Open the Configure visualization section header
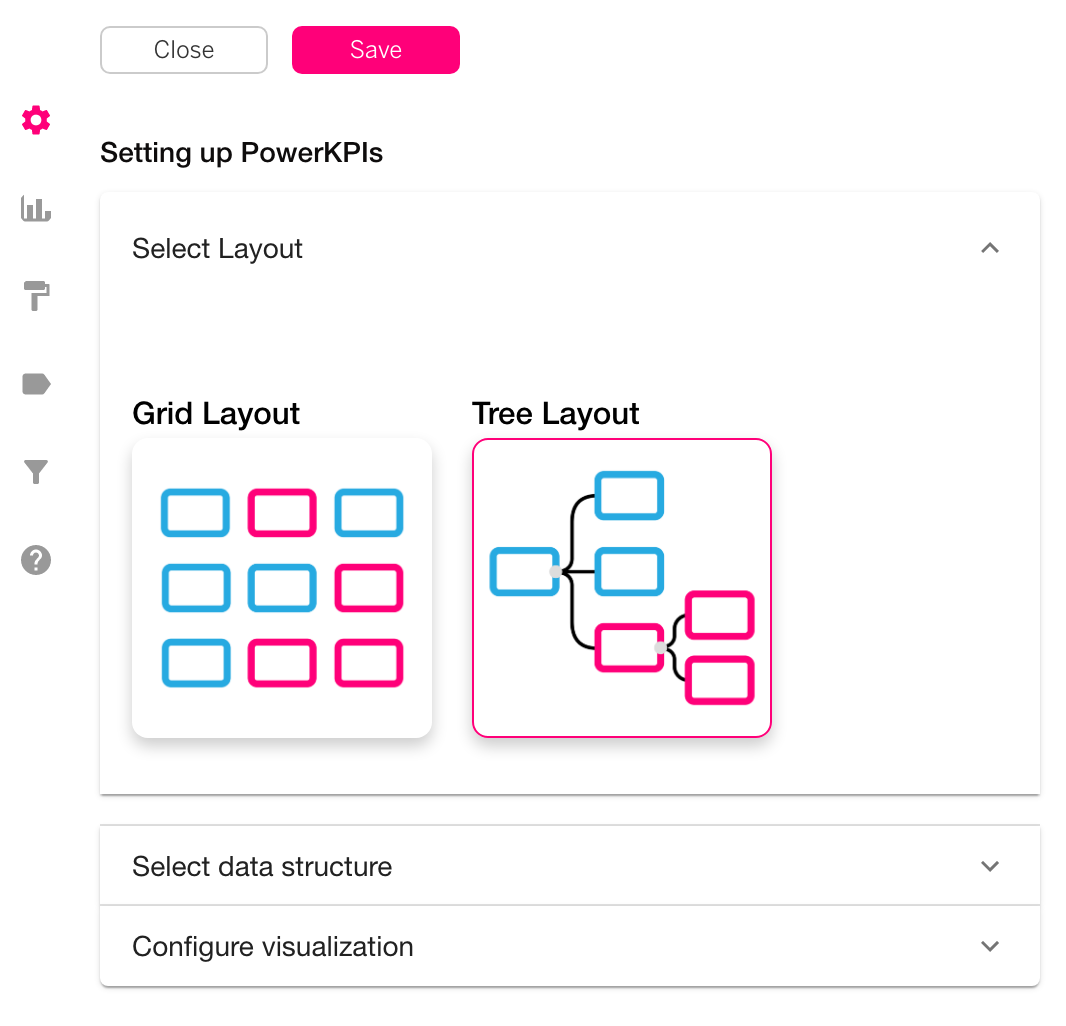The width and height of the screenshot is (1066, 1026). point(570,946)
